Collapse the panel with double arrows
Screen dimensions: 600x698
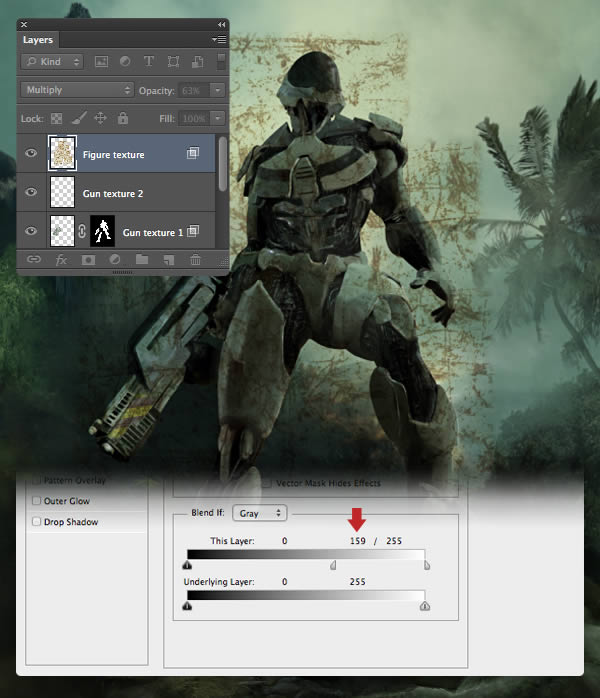(221, 24)
